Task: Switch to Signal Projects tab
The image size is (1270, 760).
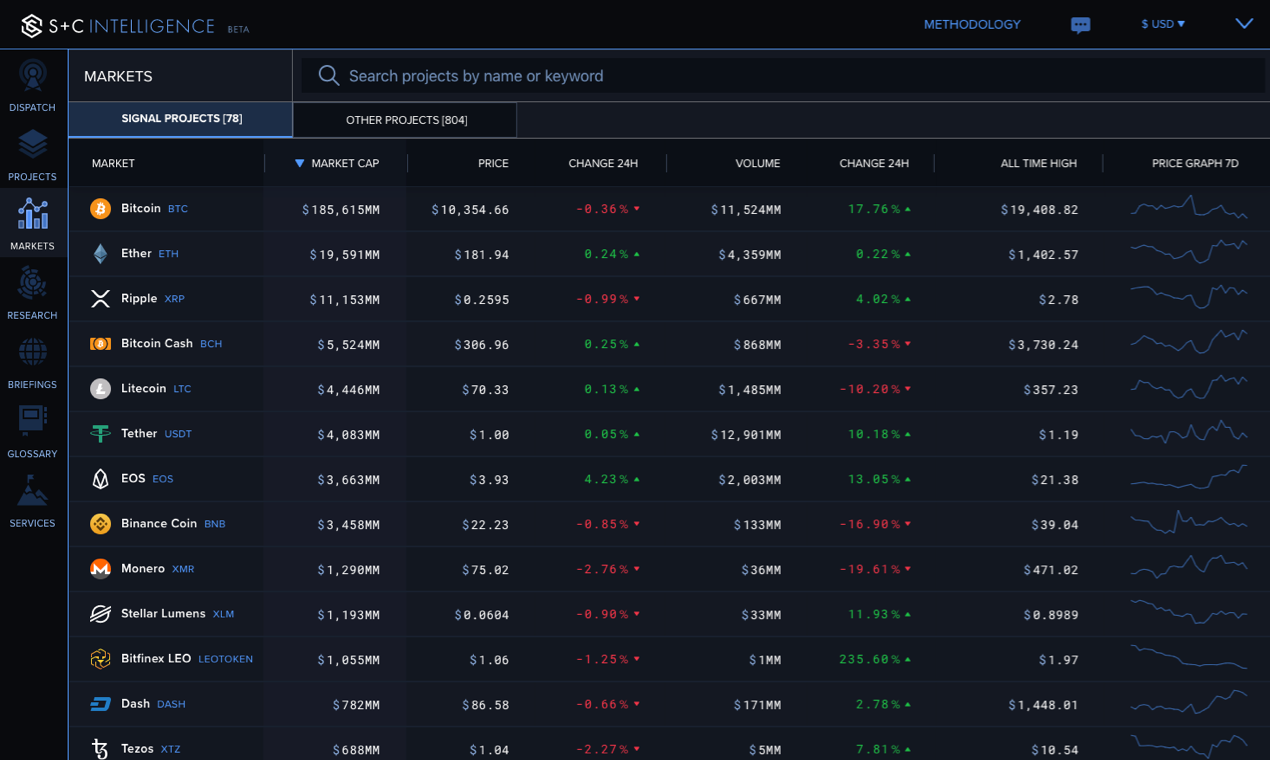Action: (x=181, y=119)
